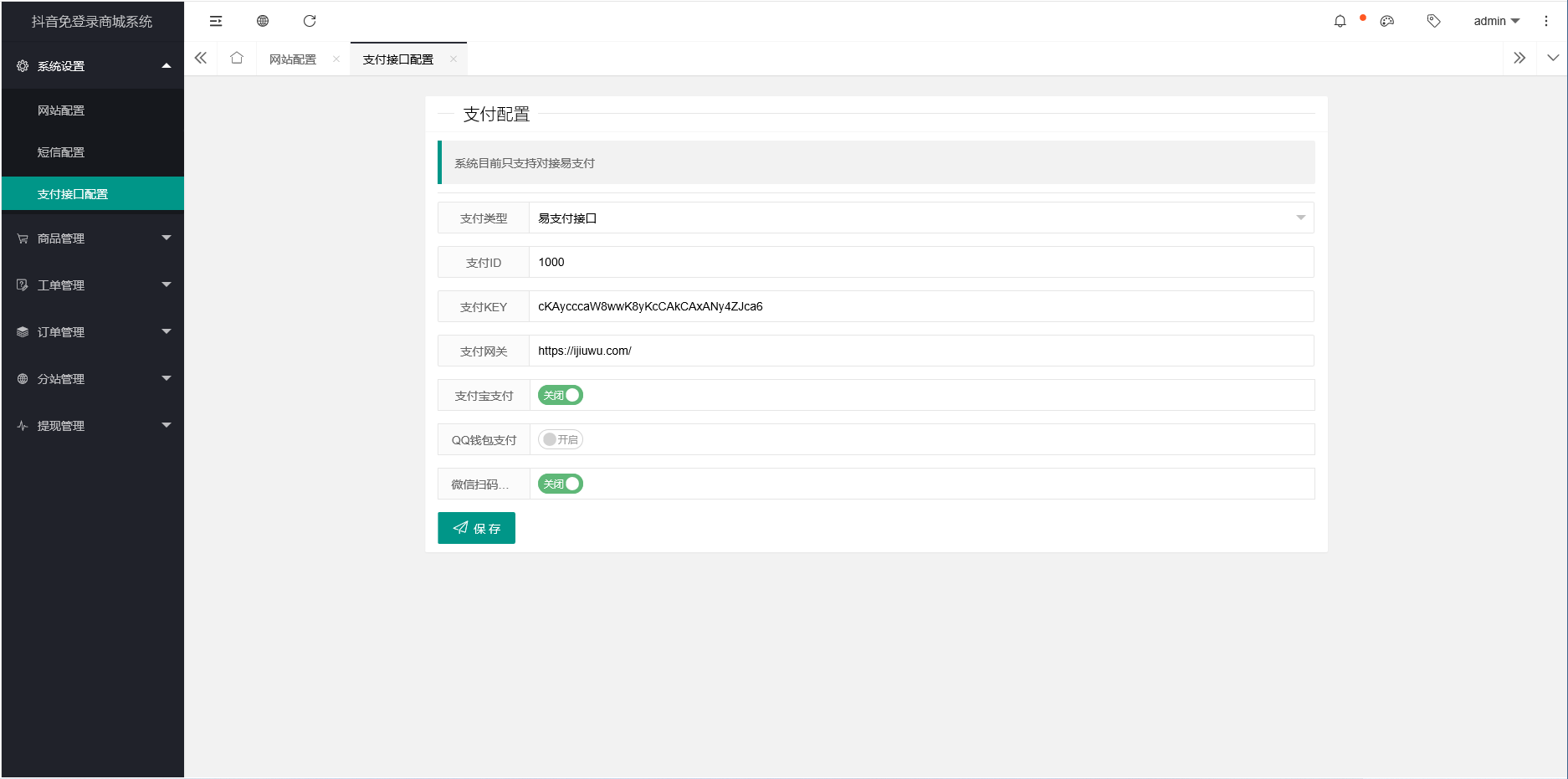Viewport: 1568px width, 779px height.
Task: Collapse the sidebar with the menu icon
Action: point(216,21)
